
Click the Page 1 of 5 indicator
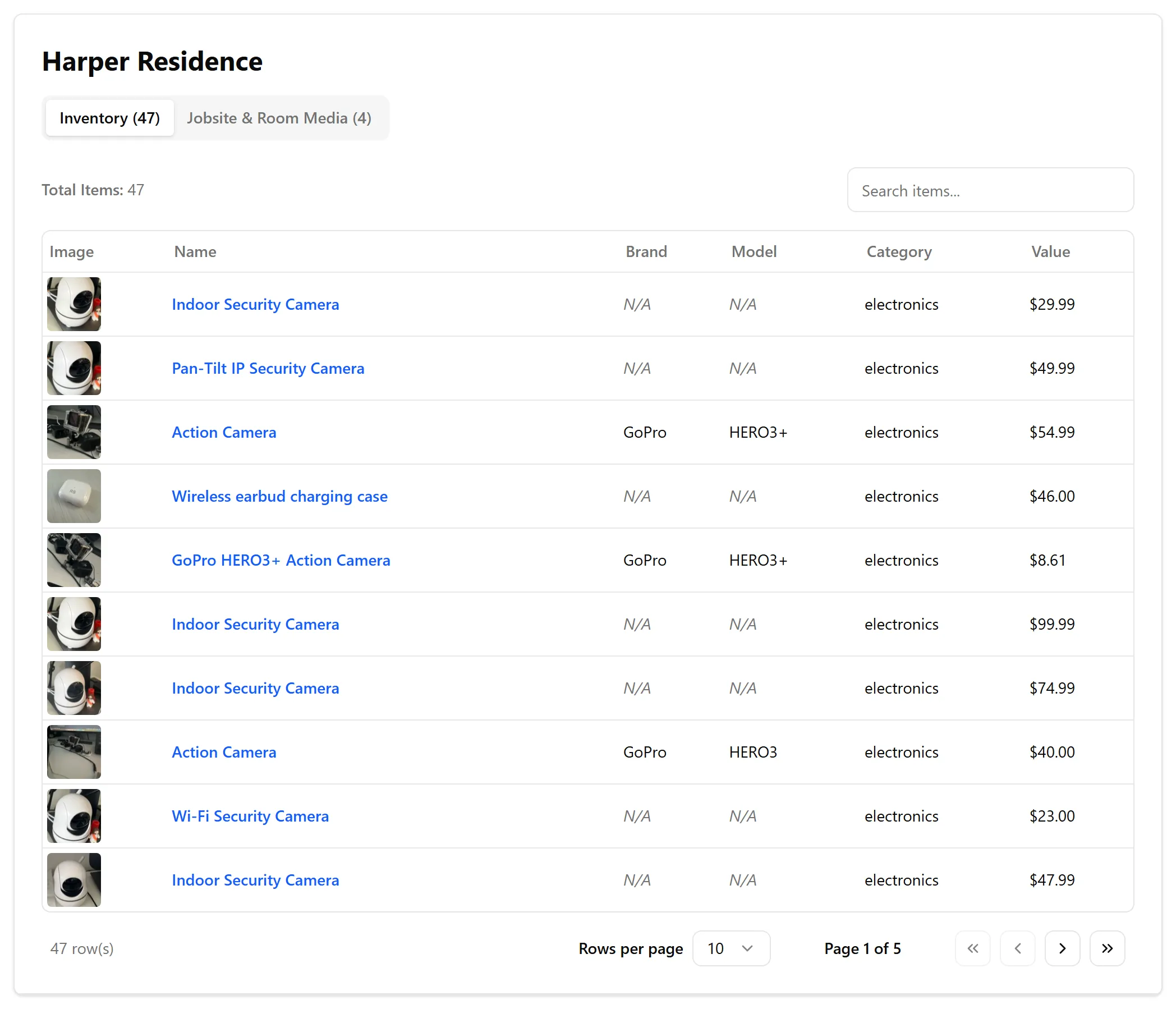863,948
